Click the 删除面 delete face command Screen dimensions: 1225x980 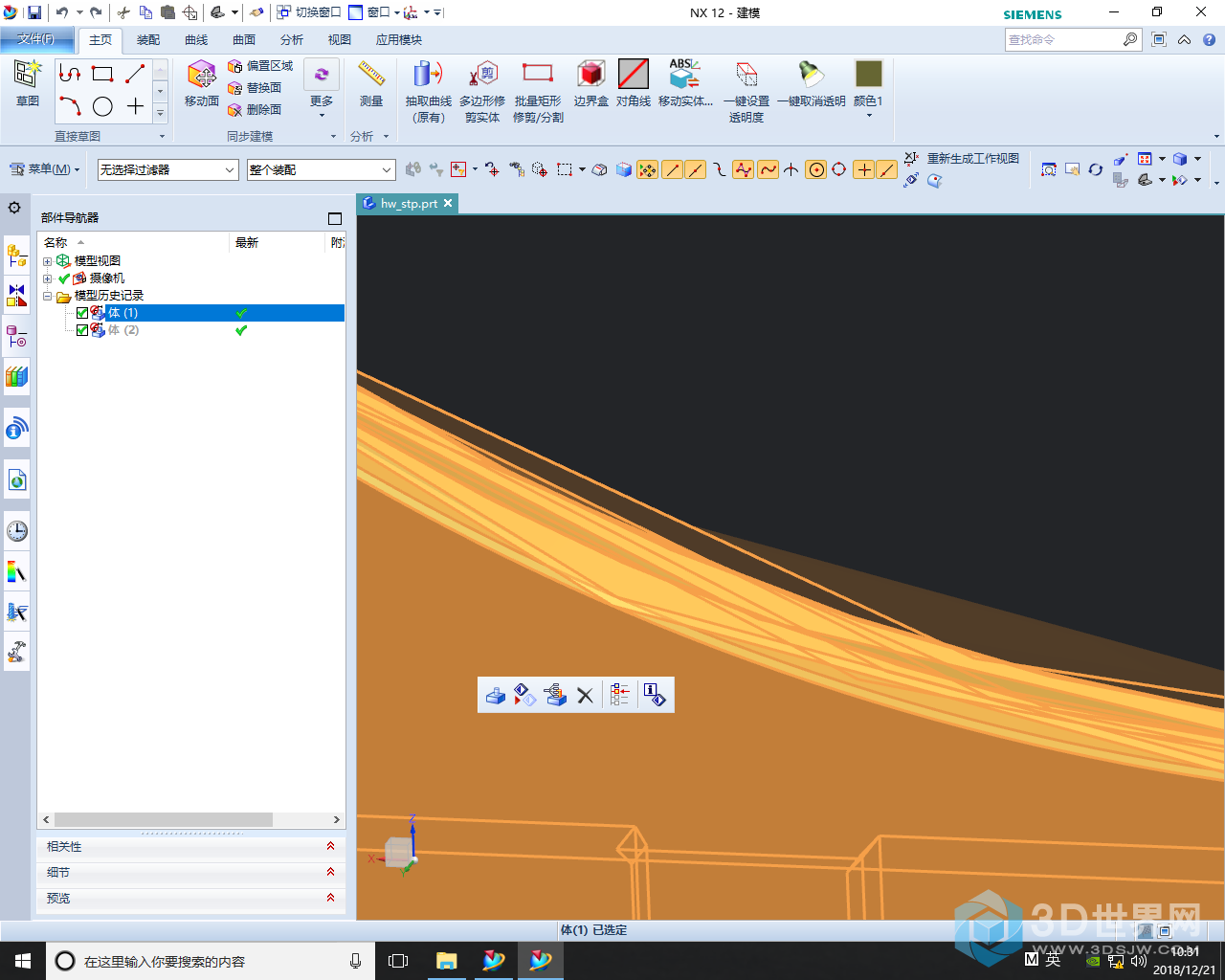(255, 110)
